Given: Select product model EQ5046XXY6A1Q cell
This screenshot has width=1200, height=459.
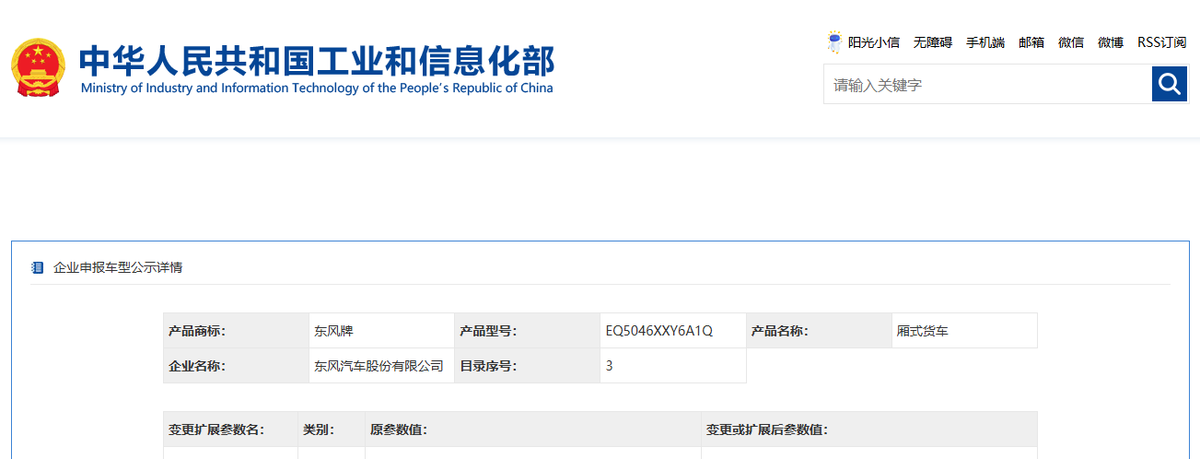Looking at the screenshot, I should click(x=659, y=331).
